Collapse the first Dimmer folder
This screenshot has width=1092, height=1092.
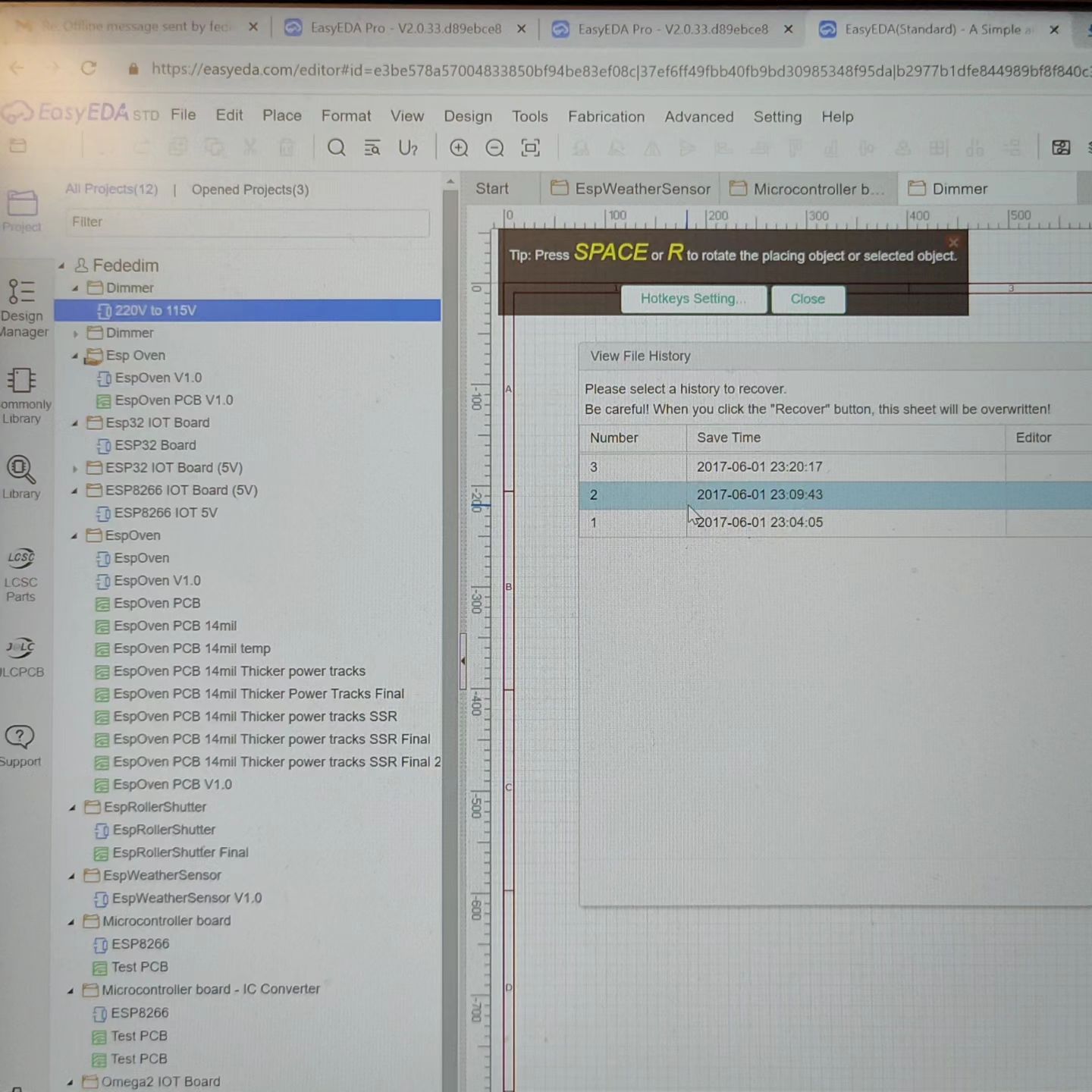pos(75,288)
